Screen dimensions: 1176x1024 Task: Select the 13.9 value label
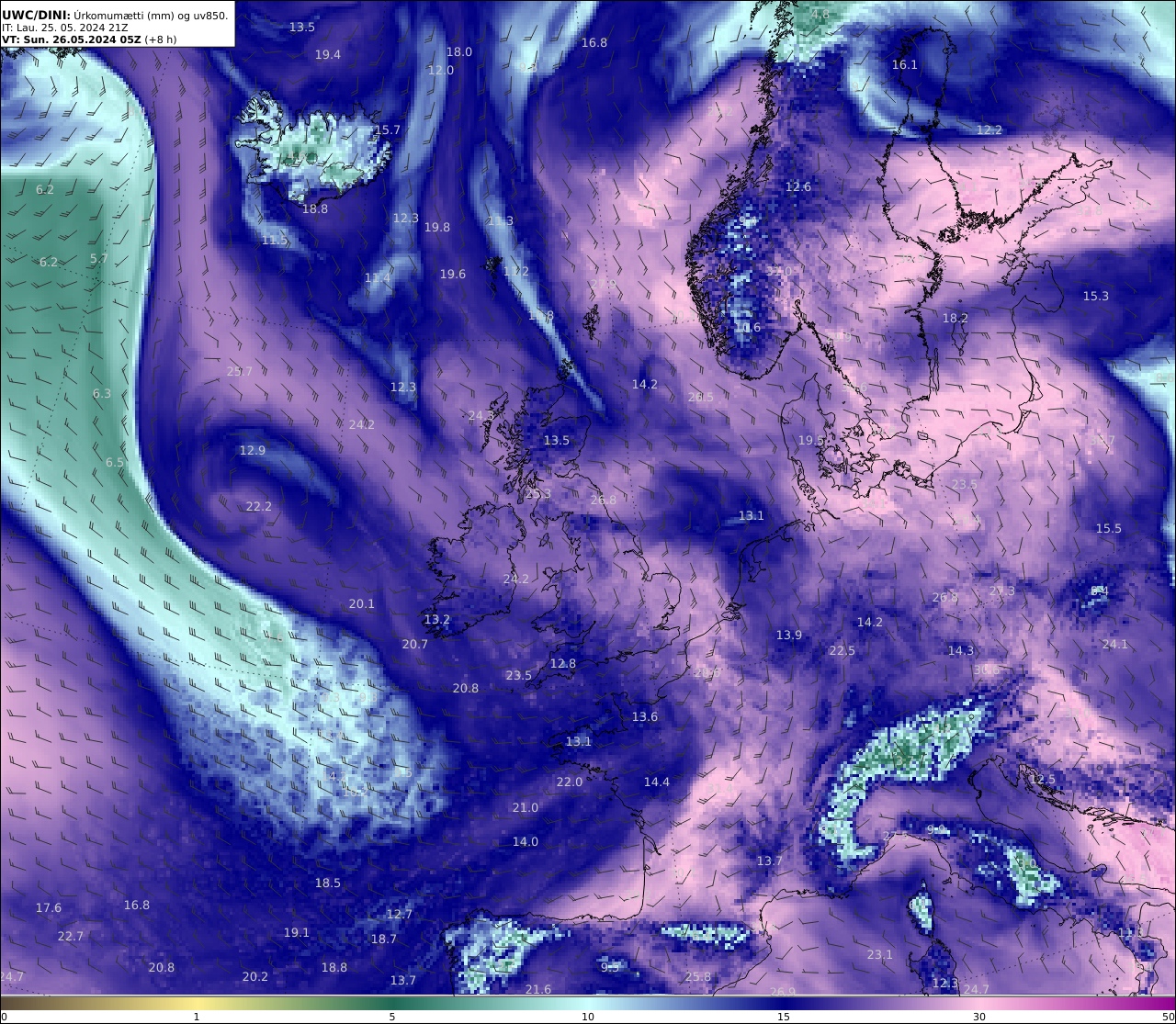[789, 636]
